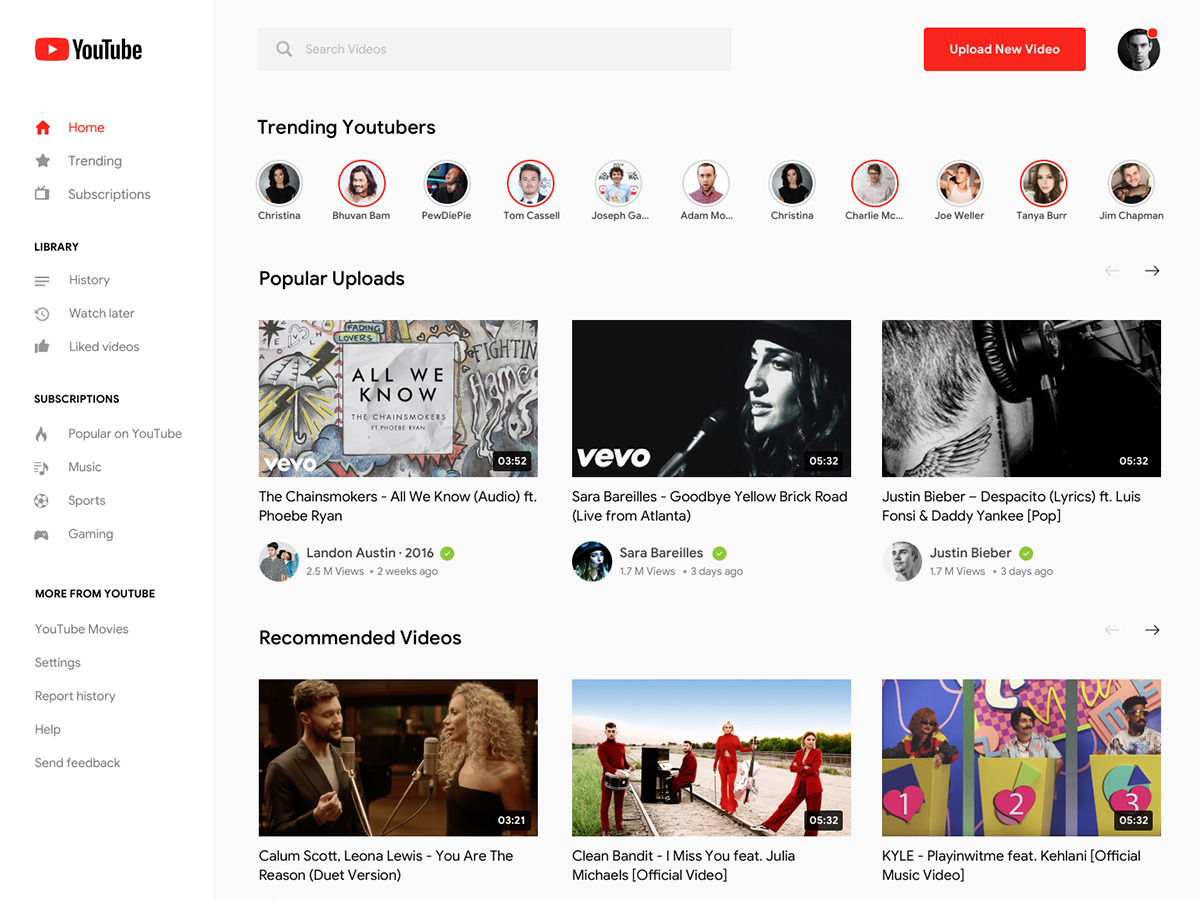This screenshot has height=900, width=1200.
Task: Open Joseph Ga... avatar
Action: point(618,184)
